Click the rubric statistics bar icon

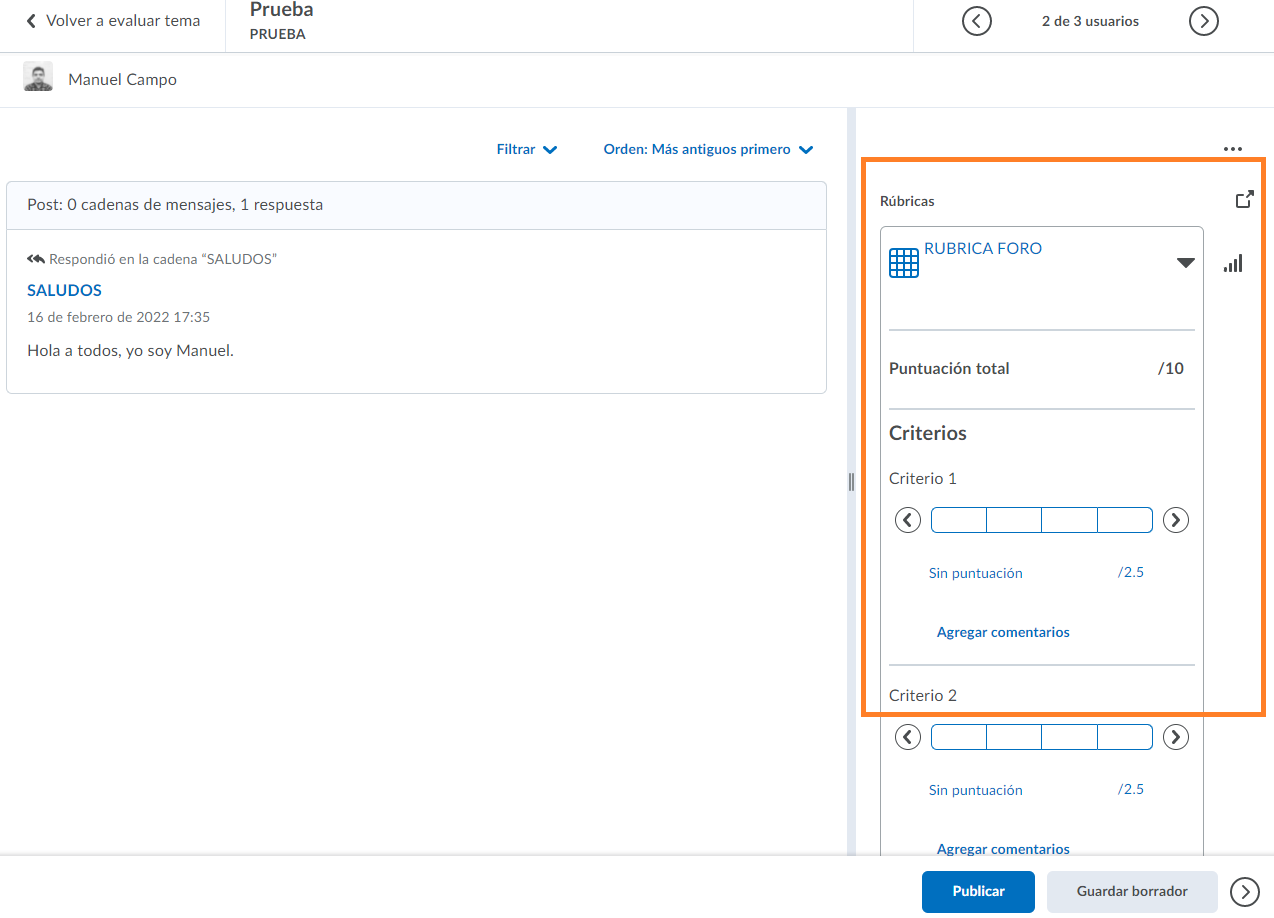[1233, 264]
